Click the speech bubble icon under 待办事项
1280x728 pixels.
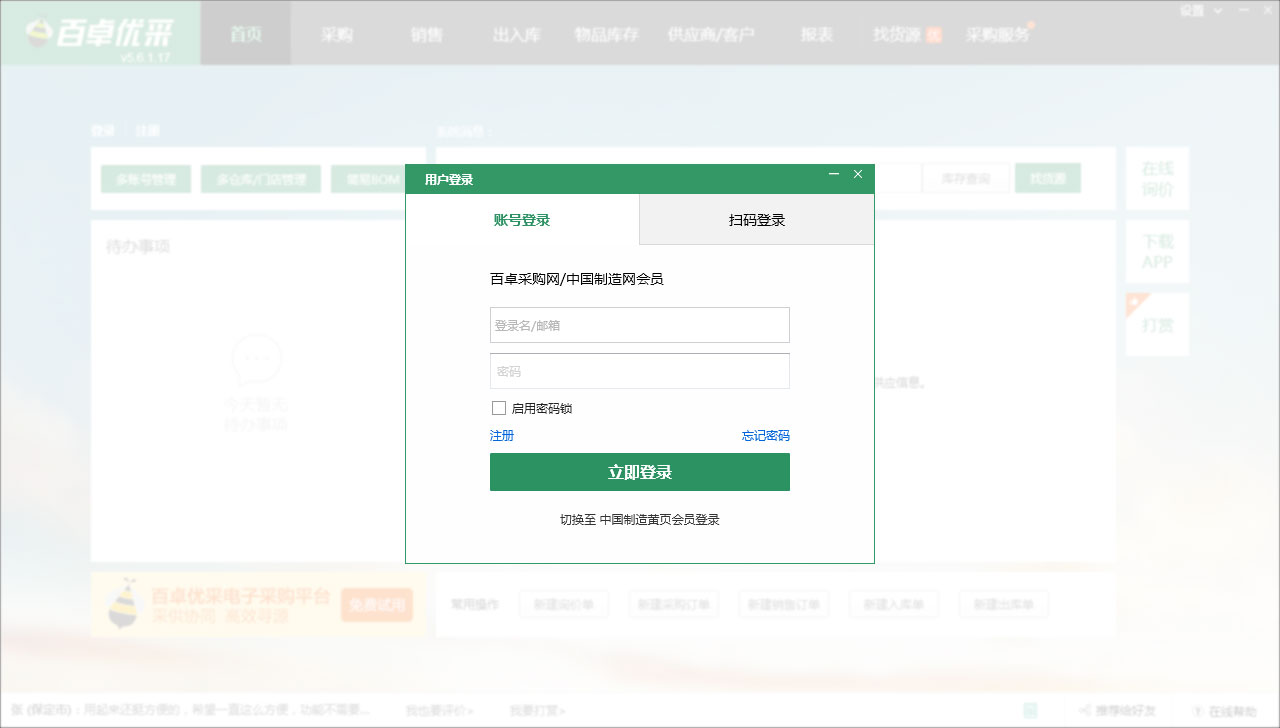pyautogui.click(x=256, y=360)
